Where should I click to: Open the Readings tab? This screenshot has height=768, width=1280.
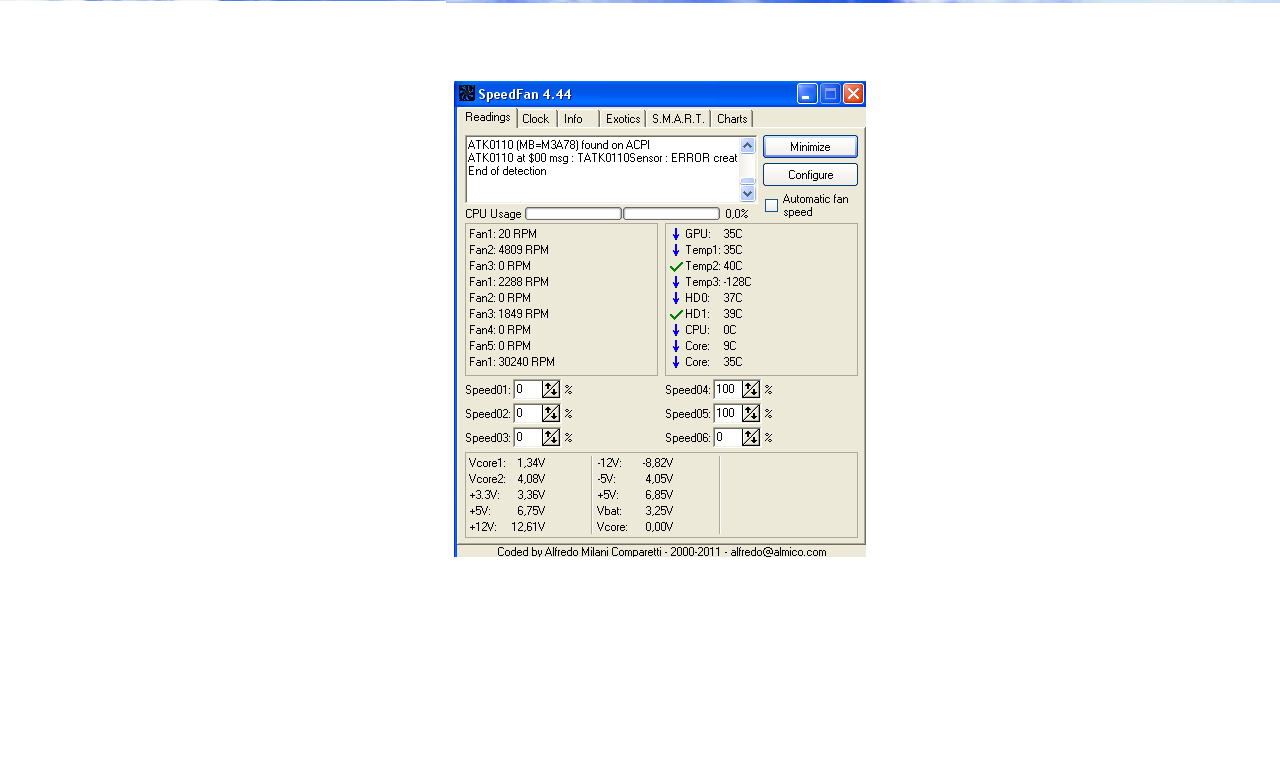[x=488, y=117]
